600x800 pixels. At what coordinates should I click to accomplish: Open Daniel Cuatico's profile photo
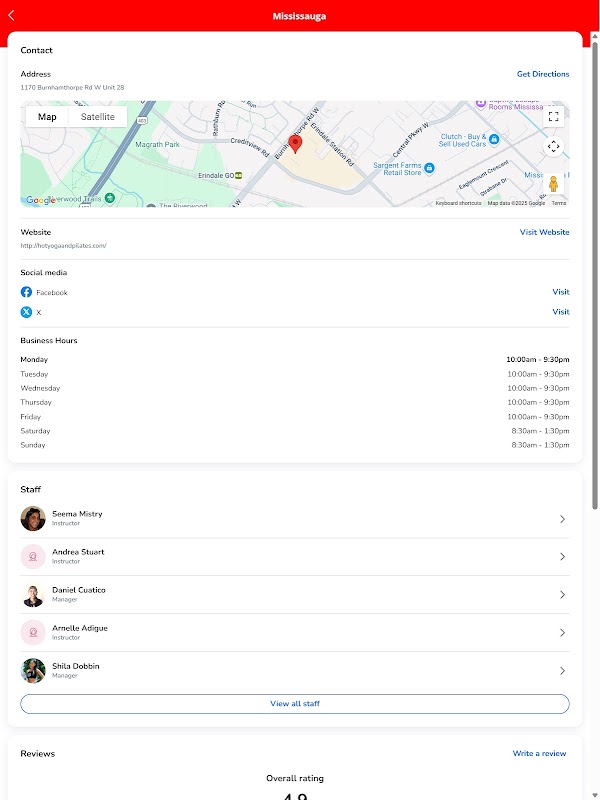[x=33, y=595]
